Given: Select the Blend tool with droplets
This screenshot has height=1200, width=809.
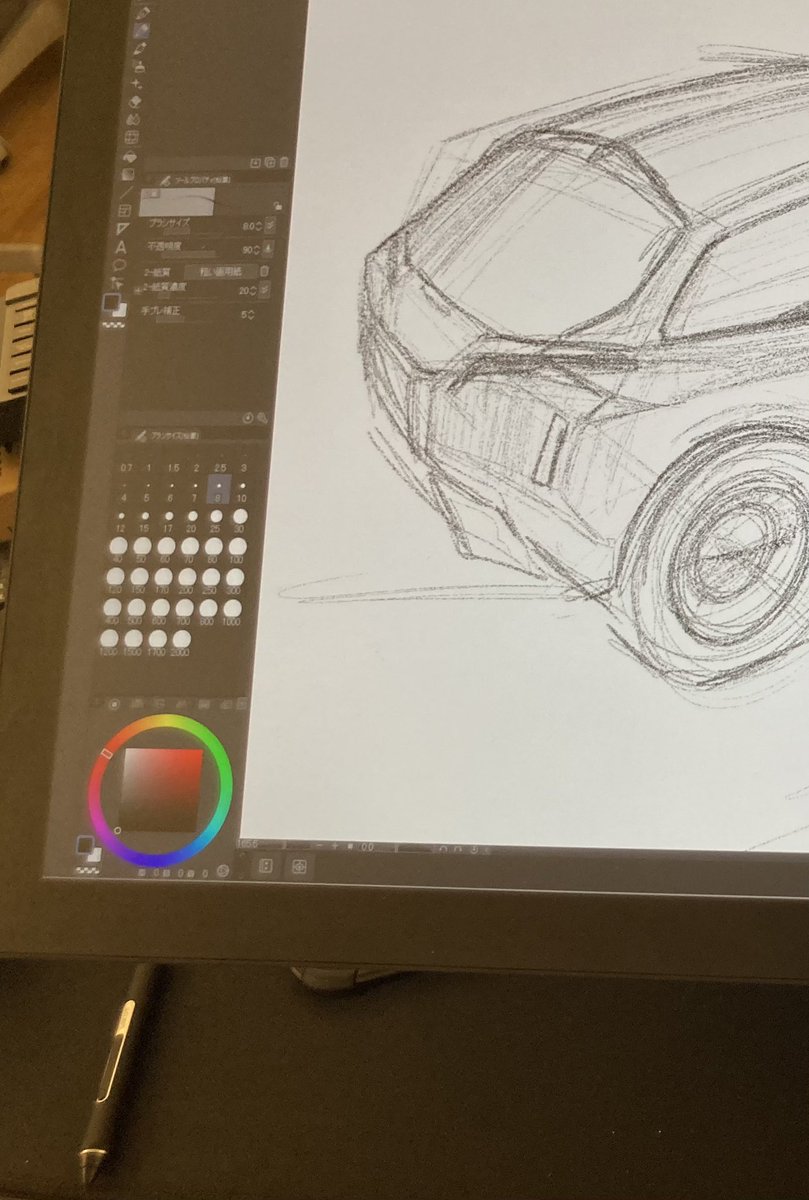Looking at the screenshot, I should pos(135,119).
